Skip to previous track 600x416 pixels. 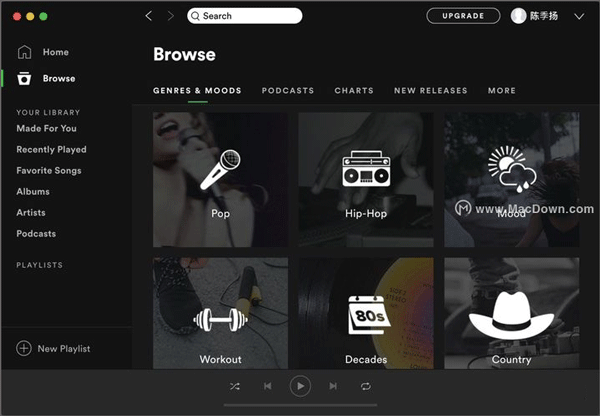pos(267,386)
